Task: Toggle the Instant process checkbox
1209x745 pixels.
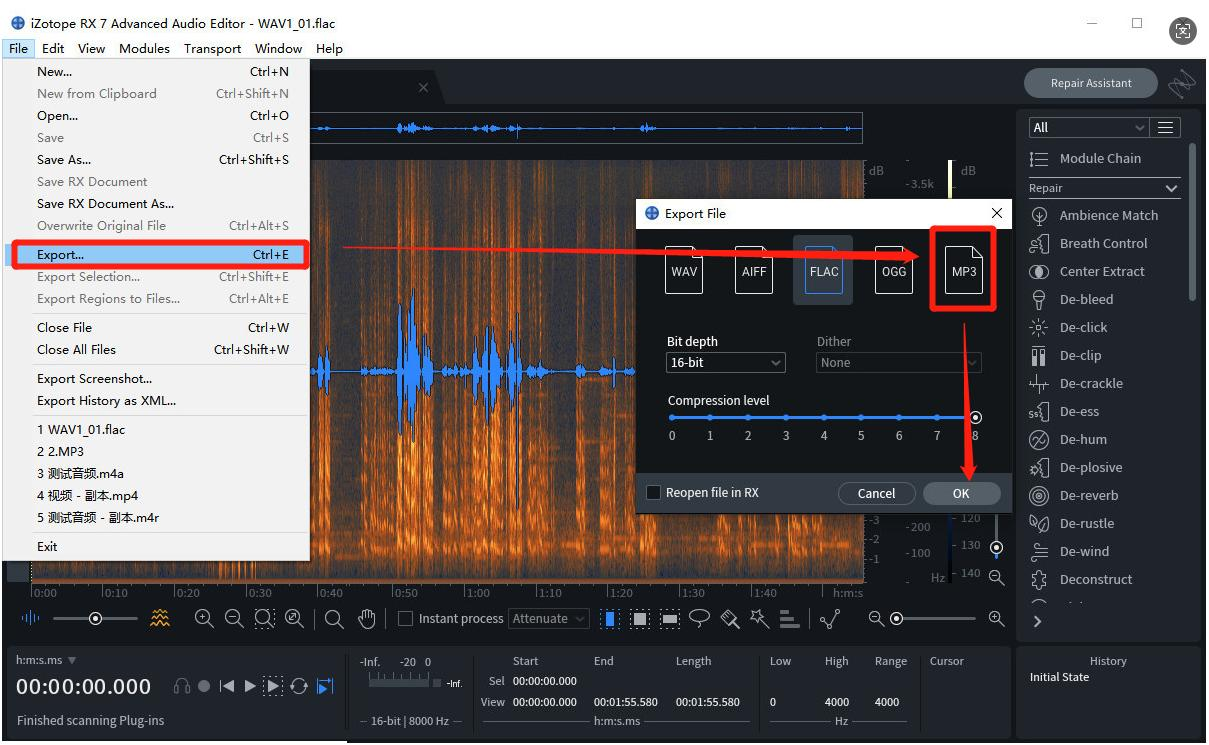Action: tap(405, 619)
